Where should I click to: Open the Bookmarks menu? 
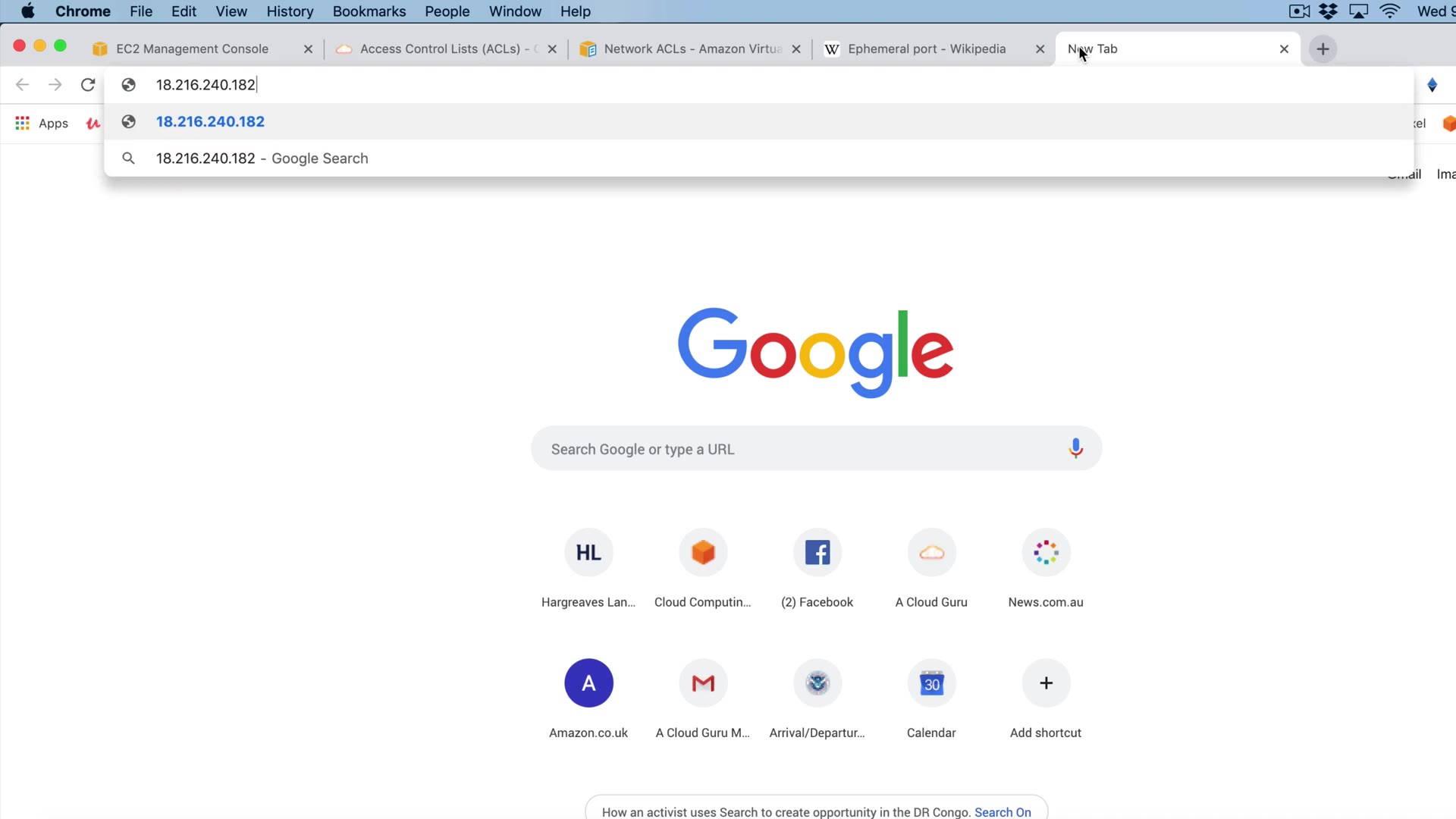pos(369,11)
